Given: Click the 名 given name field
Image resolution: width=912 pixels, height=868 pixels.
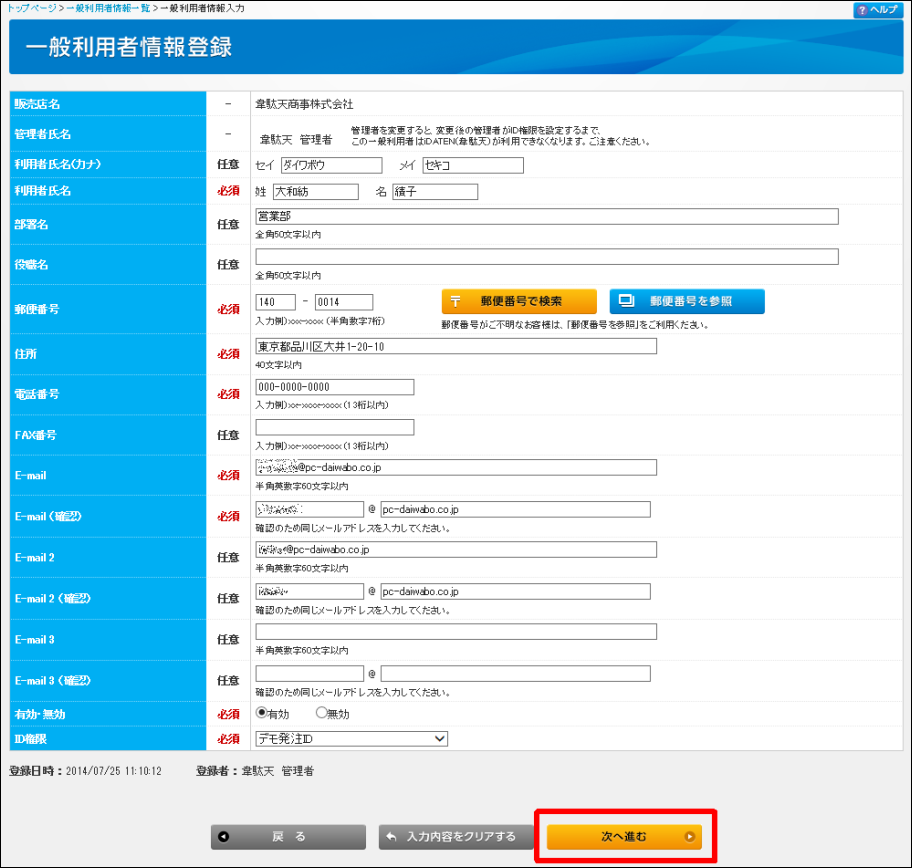Looking at the screenshot, I should tap(434, 192).
